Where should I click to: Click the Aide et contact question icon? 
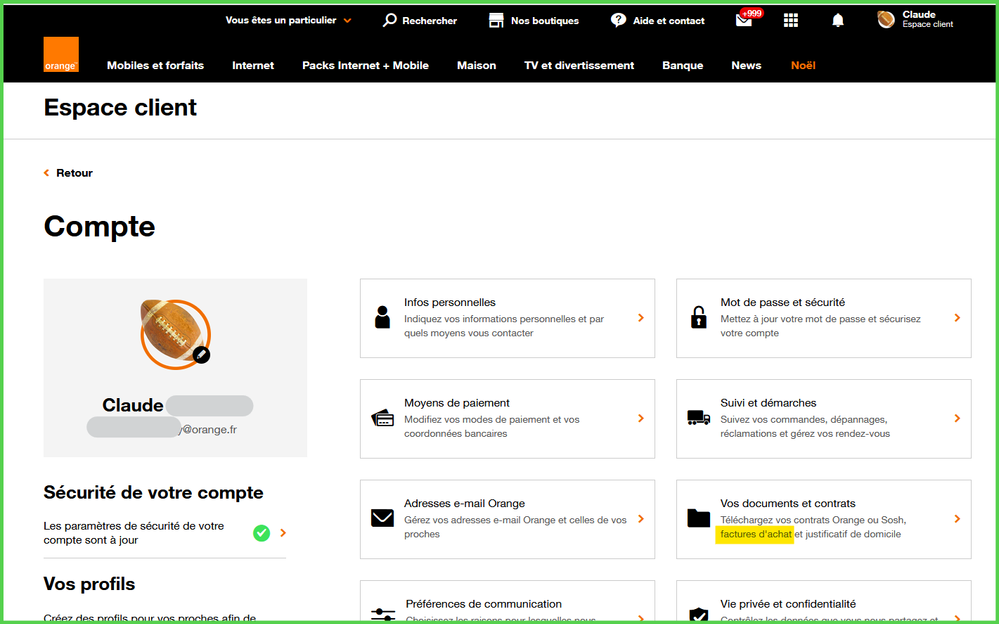point(618,20)
